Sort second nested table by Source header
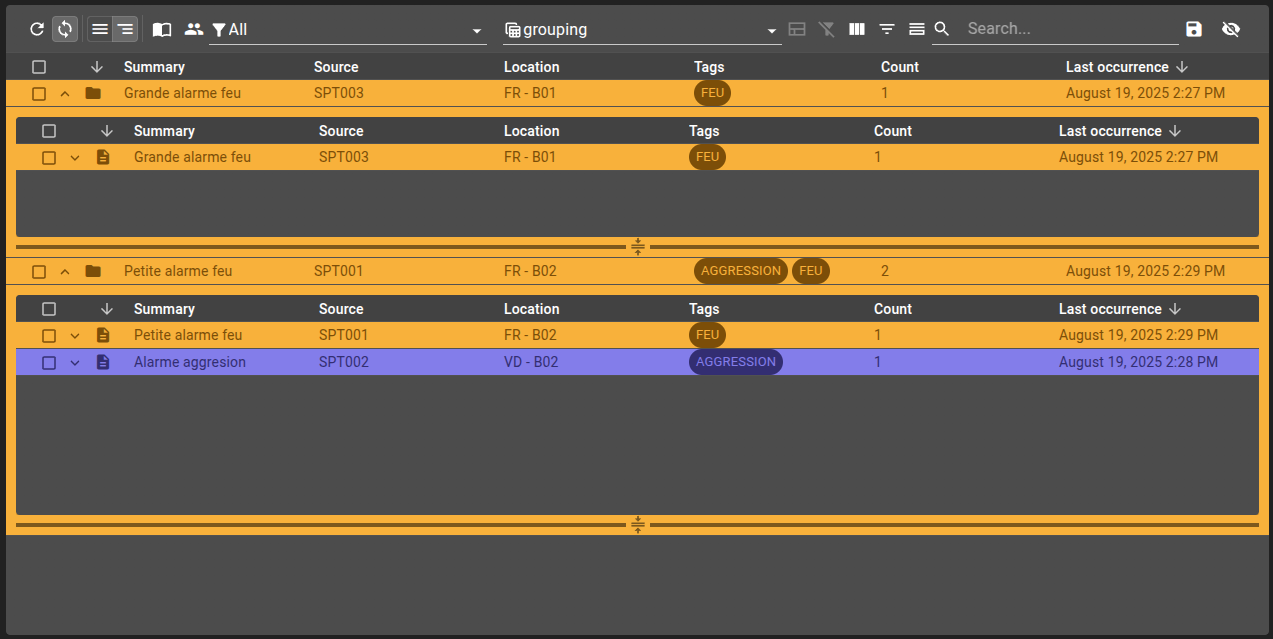 click(x=341, y=309)
